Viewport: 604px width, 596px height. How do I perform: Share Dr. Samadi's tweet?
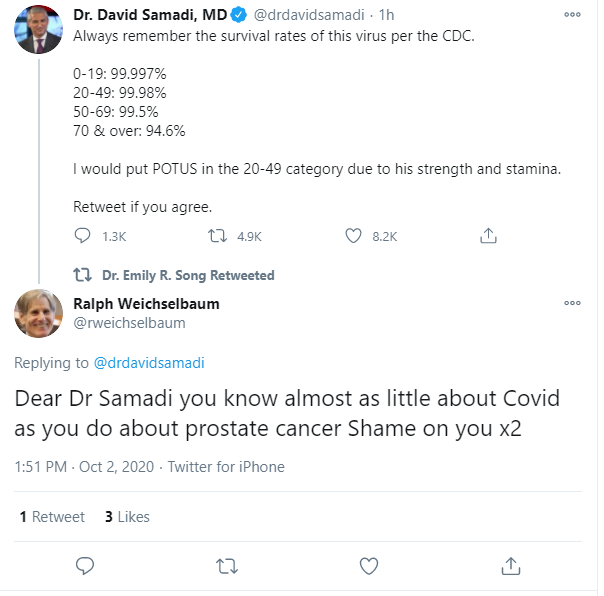pos(488,236)
